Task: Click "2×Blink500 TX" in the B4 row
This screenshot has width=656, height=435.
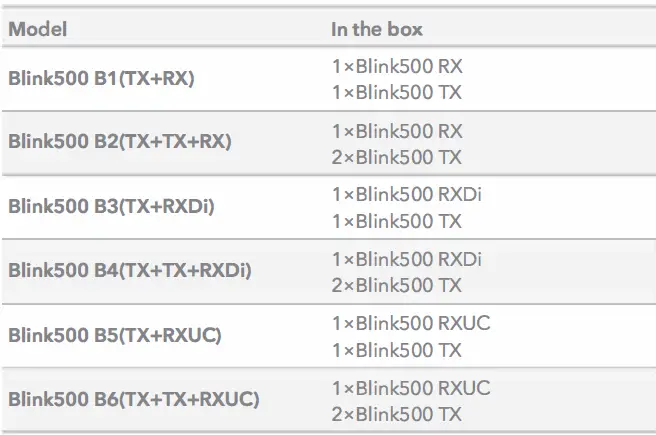Action: 397,285
